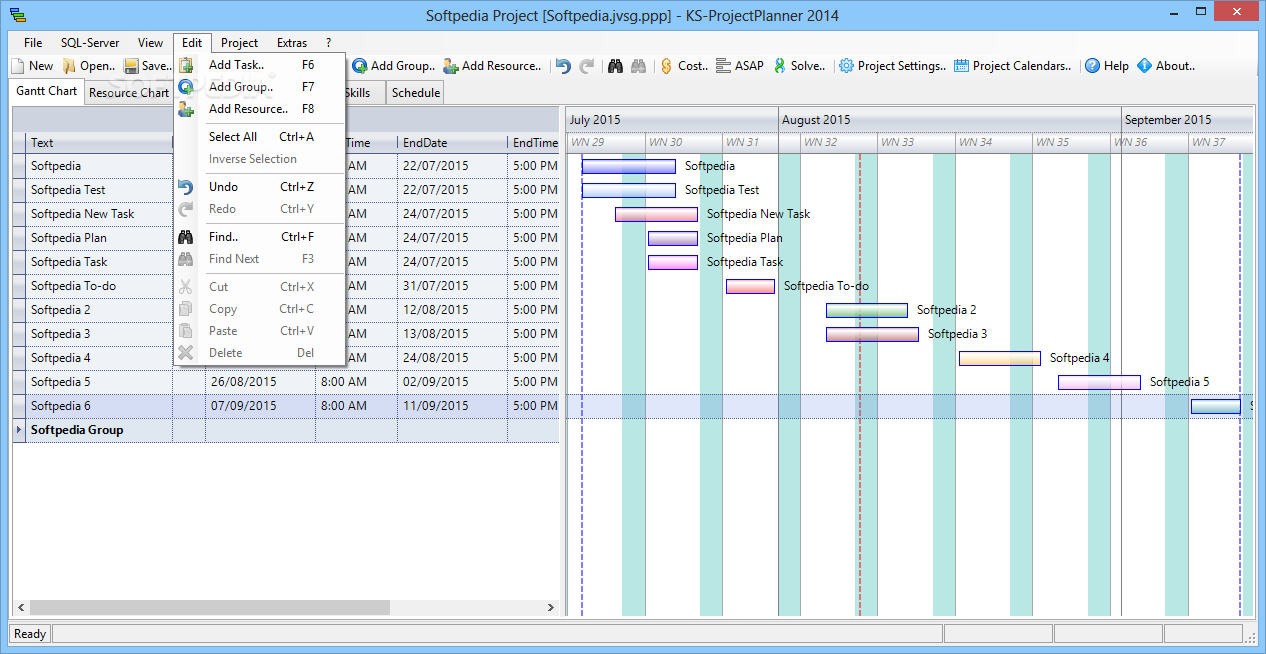Image resolution: width=1266 pixels, height=654 pixels.
Task: Switch to the Schedule tab
Action: pyautogui.click(x=415, y=93)
